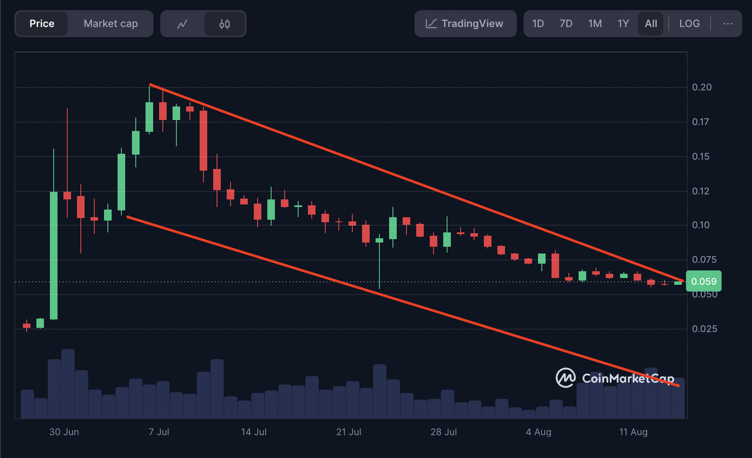Screen dimensions: 752x458
Task: Set time range to 1M
Action: [x=595, y=24]
